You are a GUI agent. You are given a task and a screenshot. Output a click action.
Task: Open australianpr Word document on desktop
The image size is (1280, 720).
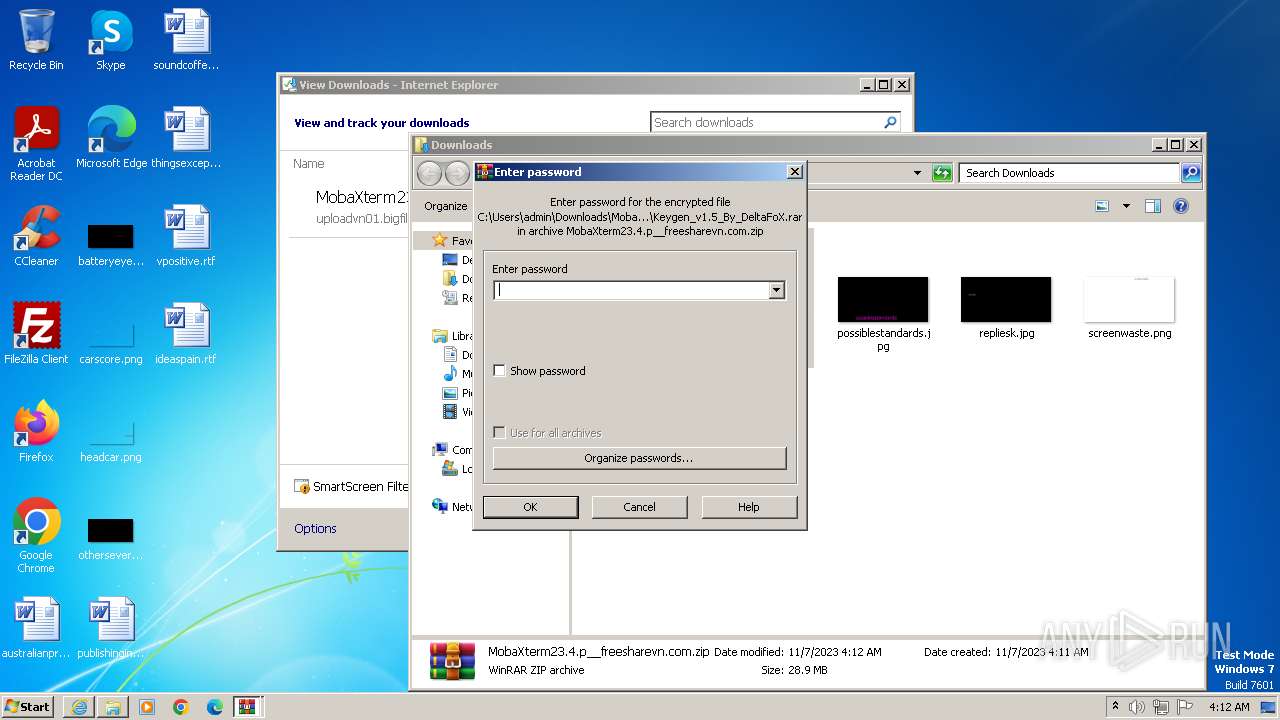(36, 628)
